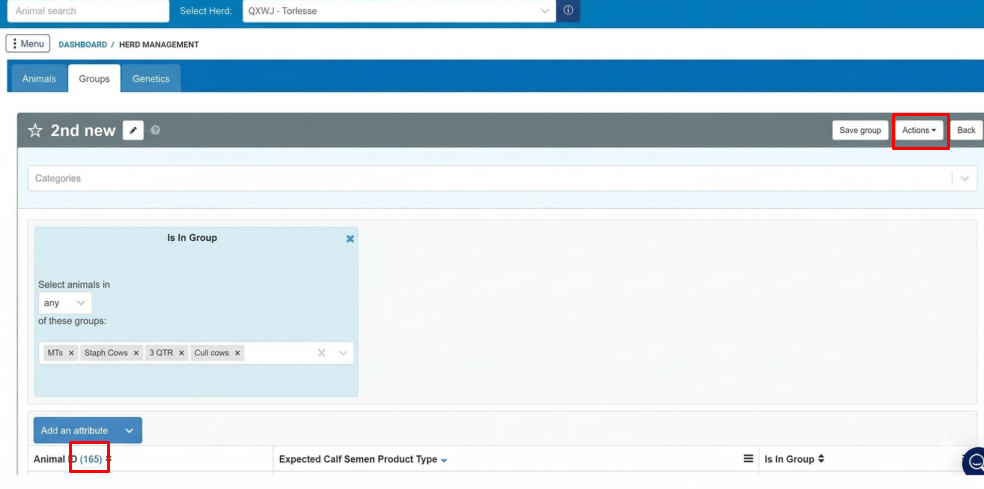Switch to the Animals tab
The height and width of the screenshot is (489, 984).
[39, 79]
